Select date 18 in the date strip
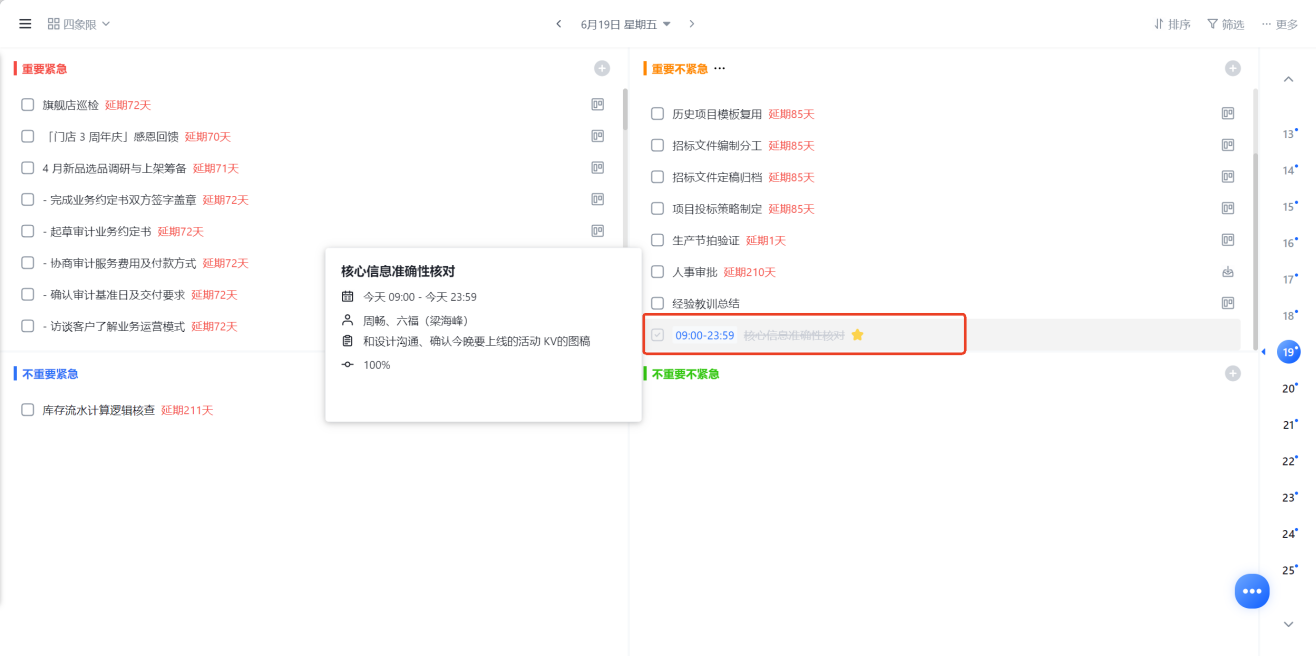The height and width of the screenshot is (656, 1316). pos(1289,316)
